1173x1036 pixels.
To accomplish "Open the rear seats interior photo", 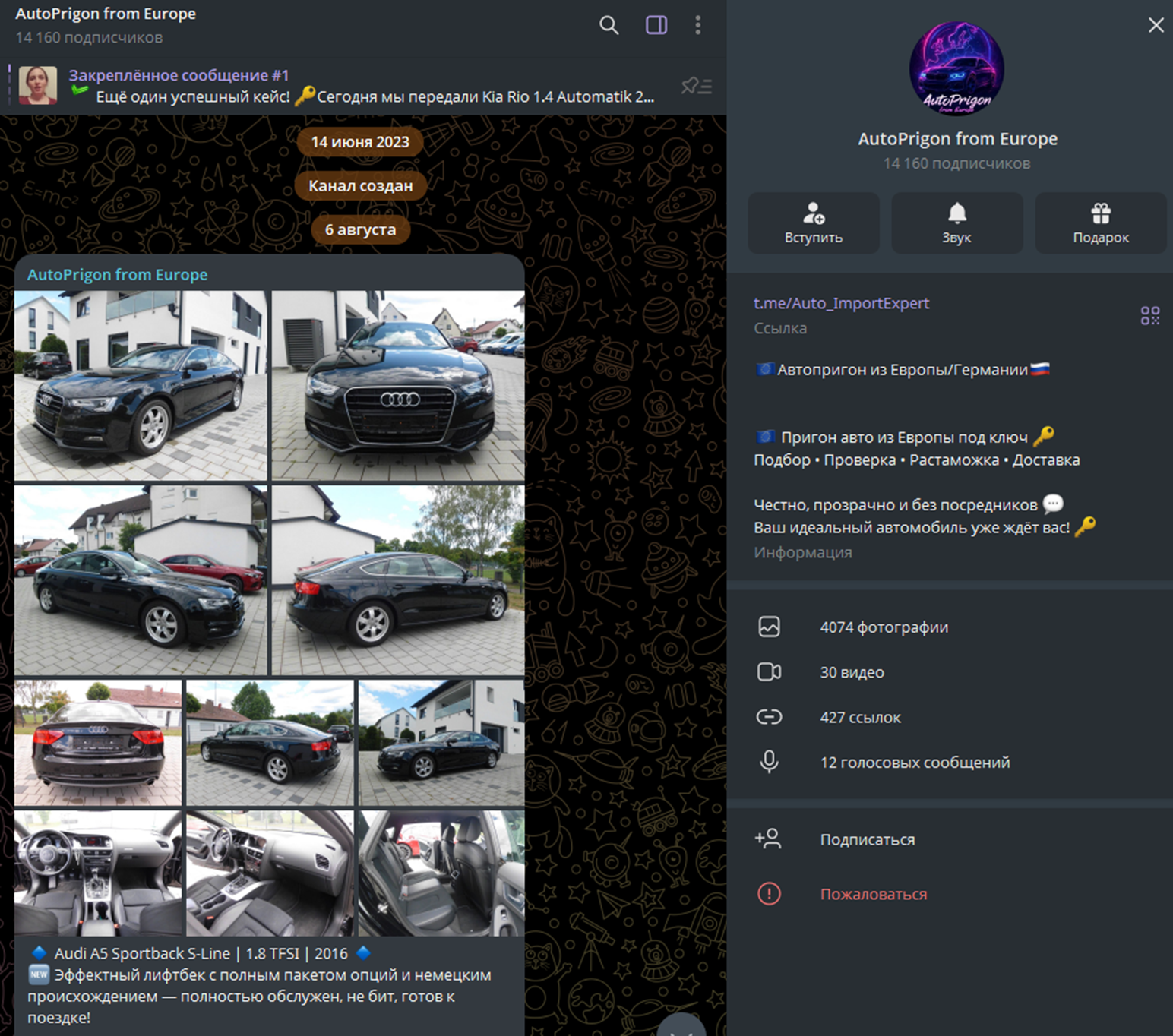I will pyautogui.click(x=441, y=873).
